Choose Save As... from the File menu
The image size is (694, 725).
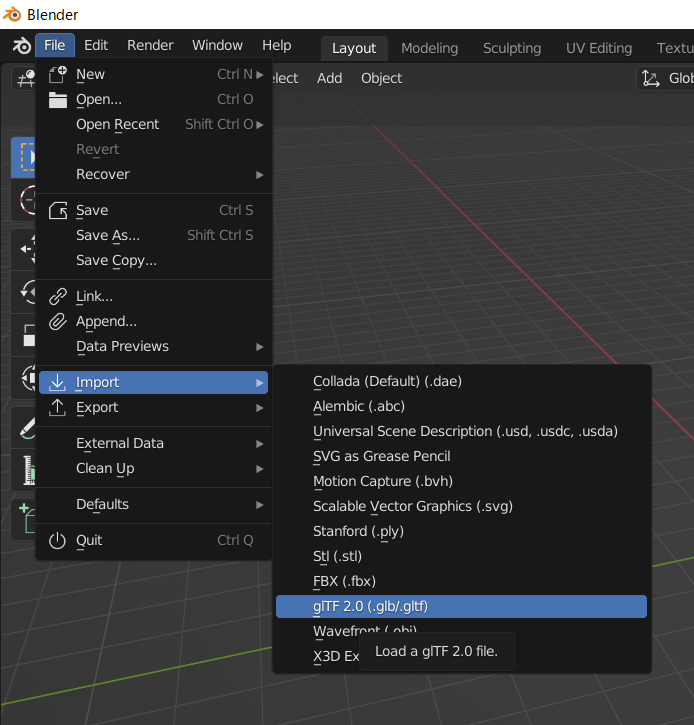(154, 235)
